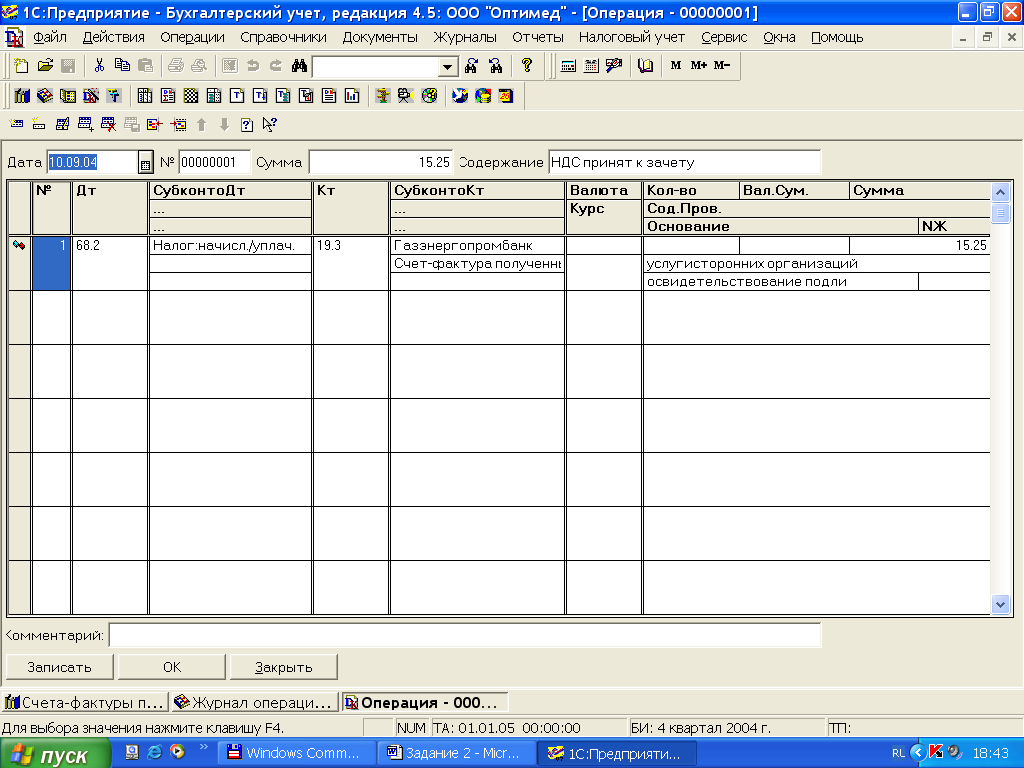
Task: Open the Налоговый учет menu
Action: tap(631, 37)
